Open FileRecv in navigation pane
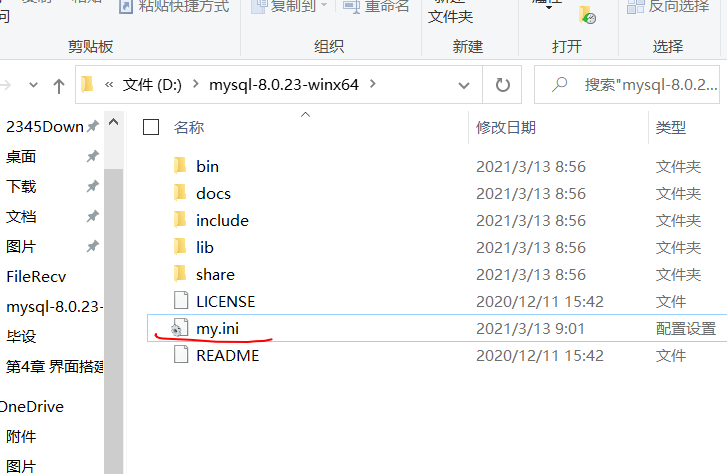Image resolution: width=727 pixels, height=474 pixels. [x=36, y=277]
